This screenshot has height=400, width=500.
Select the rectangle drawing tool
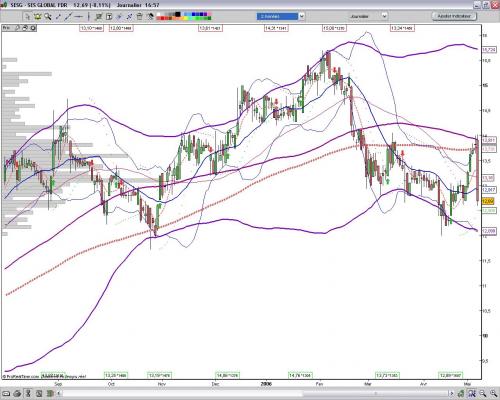point(99,16)
